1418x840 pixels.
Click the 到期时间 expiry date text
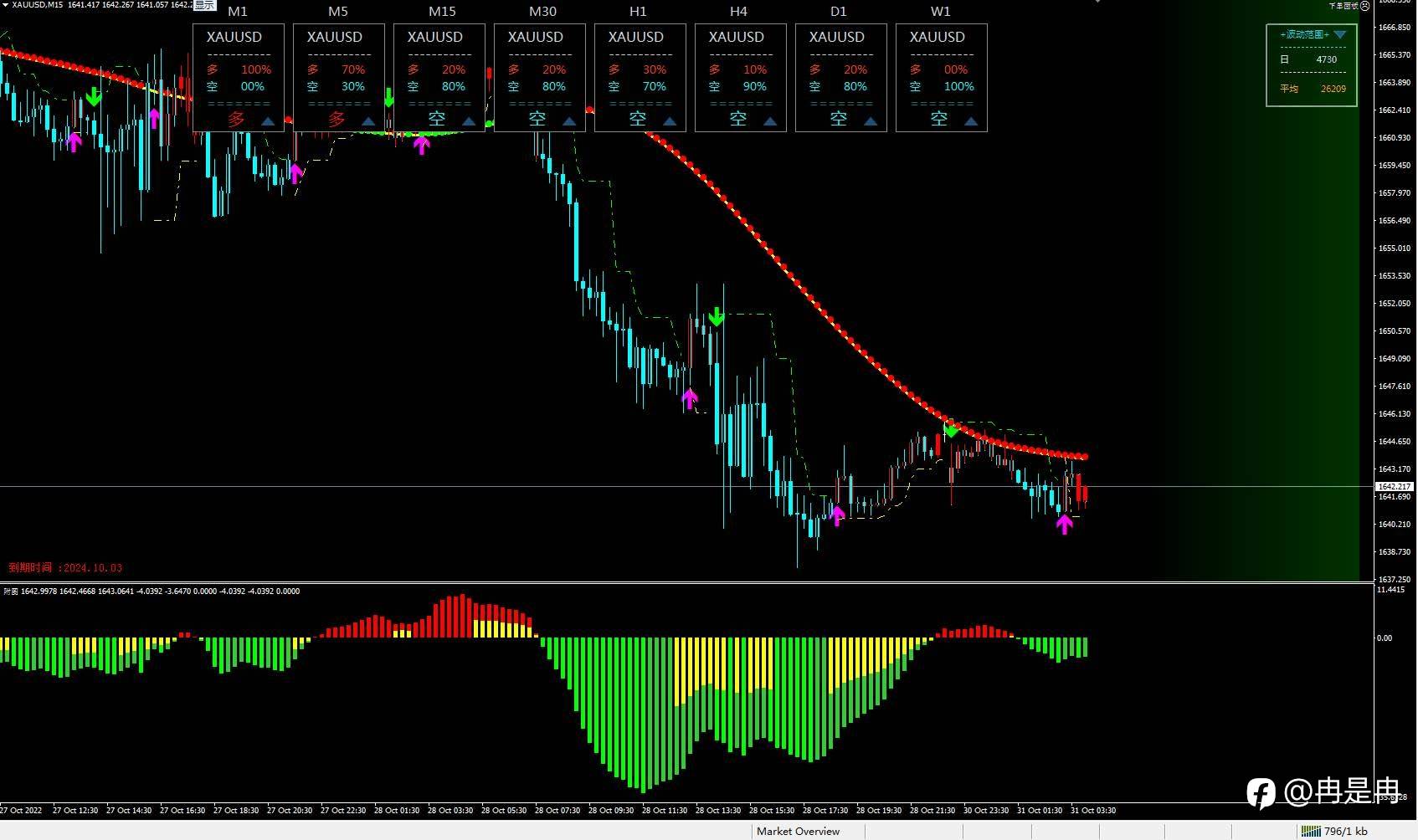click(x=65, y=567)
